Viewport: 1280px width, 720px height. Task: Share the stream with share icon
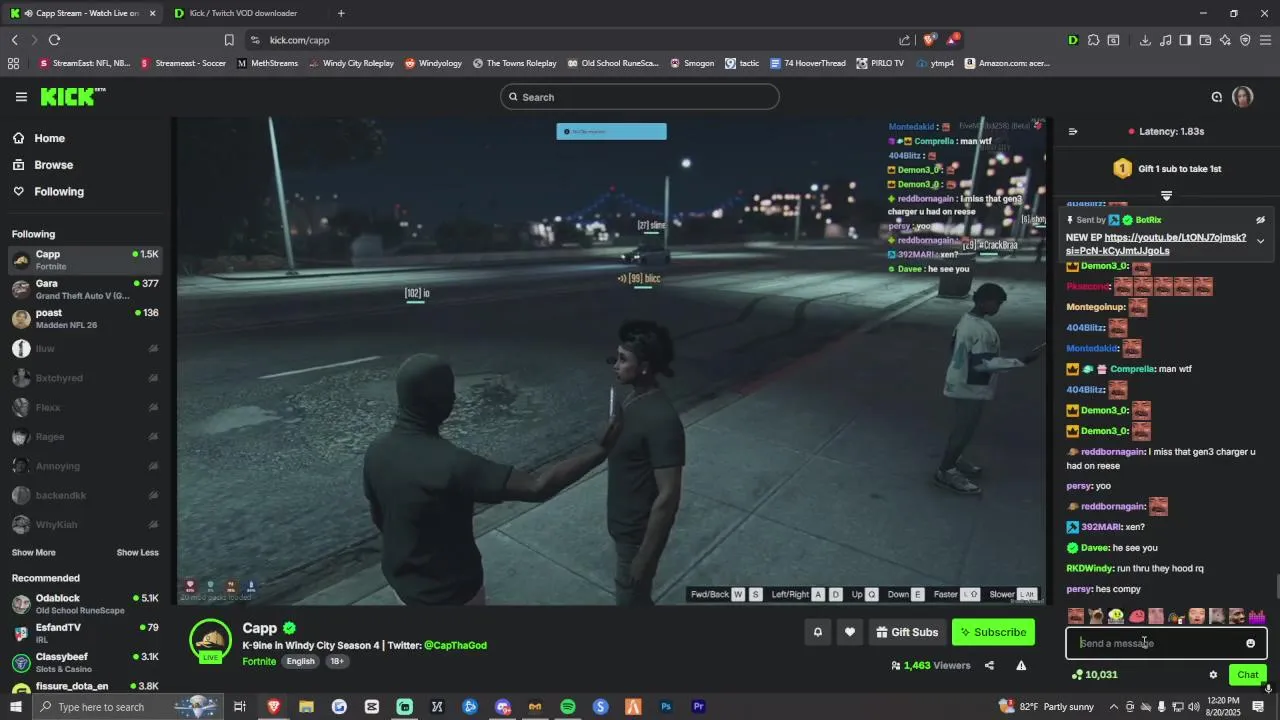(989, 665)
